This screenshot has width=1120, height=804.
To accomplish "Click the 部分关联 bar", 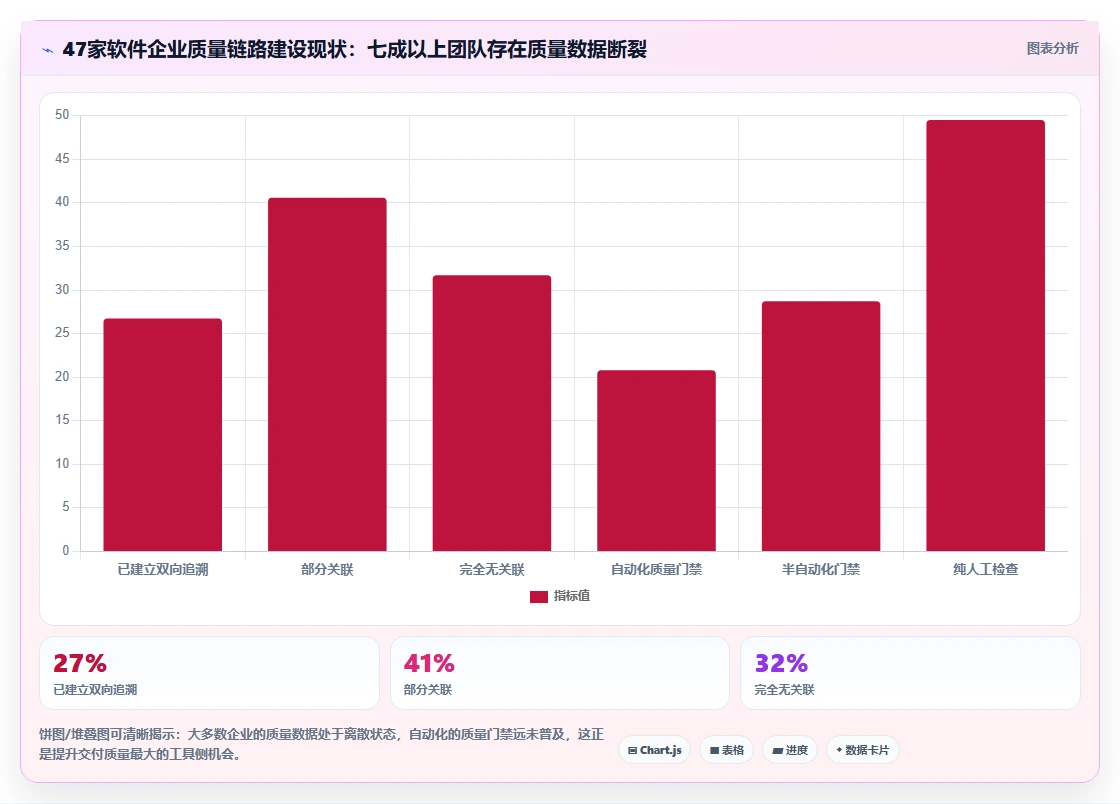I will [x=327, y=374].
